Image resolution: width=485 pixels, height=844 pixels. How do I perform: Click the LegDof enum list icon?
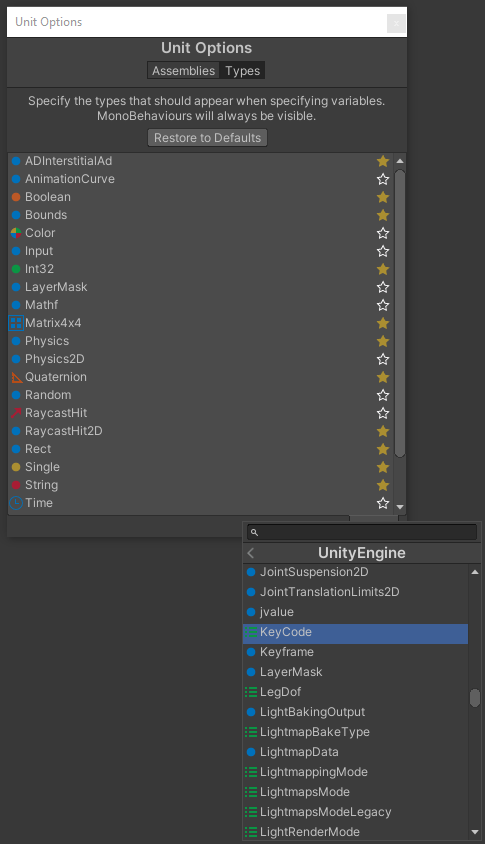click(x=251, y=692)
